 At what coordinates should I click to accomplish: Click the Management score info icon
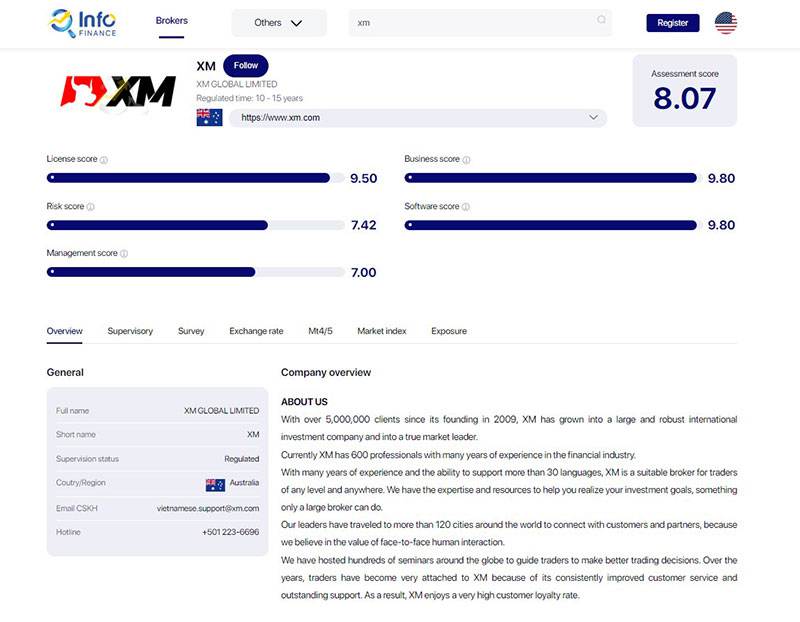click(x=124, y=254)
